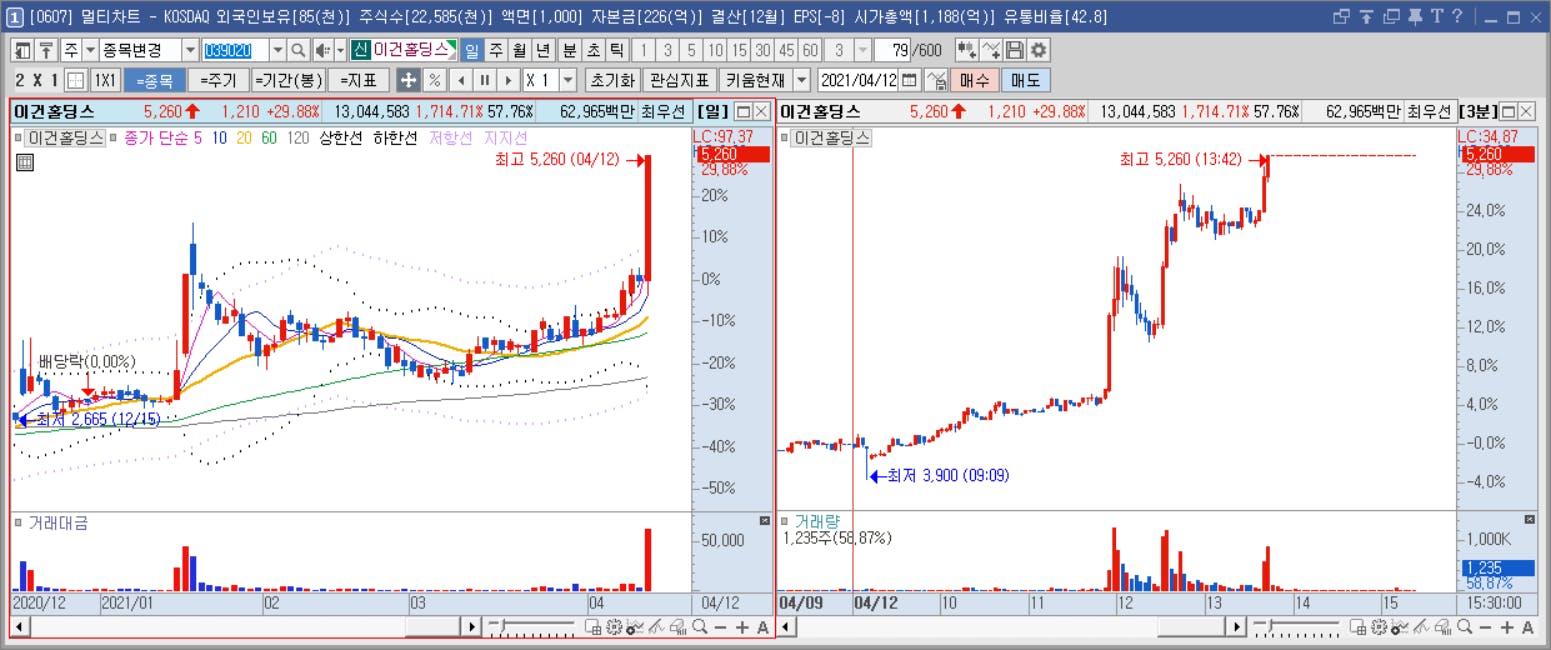Open the 키움현재 dropdown arrow
The image size is (1551, 650).
[x=801, y=80]
